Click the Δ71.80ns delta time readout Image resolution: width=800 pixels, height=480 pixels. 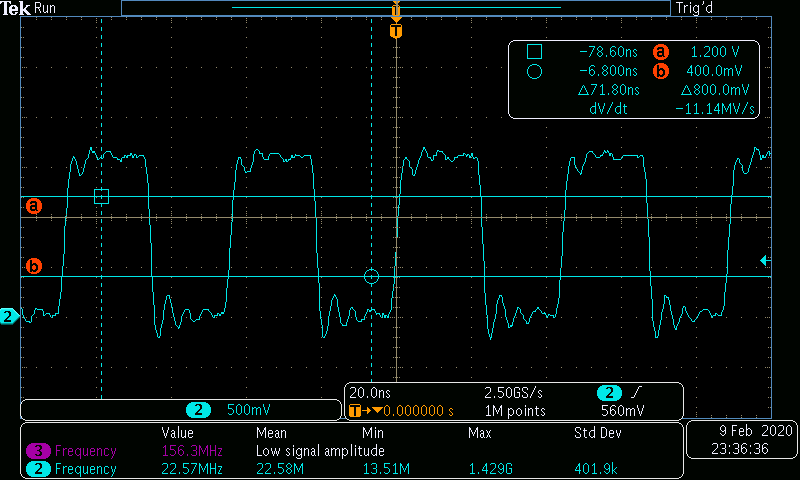[608, 90]
